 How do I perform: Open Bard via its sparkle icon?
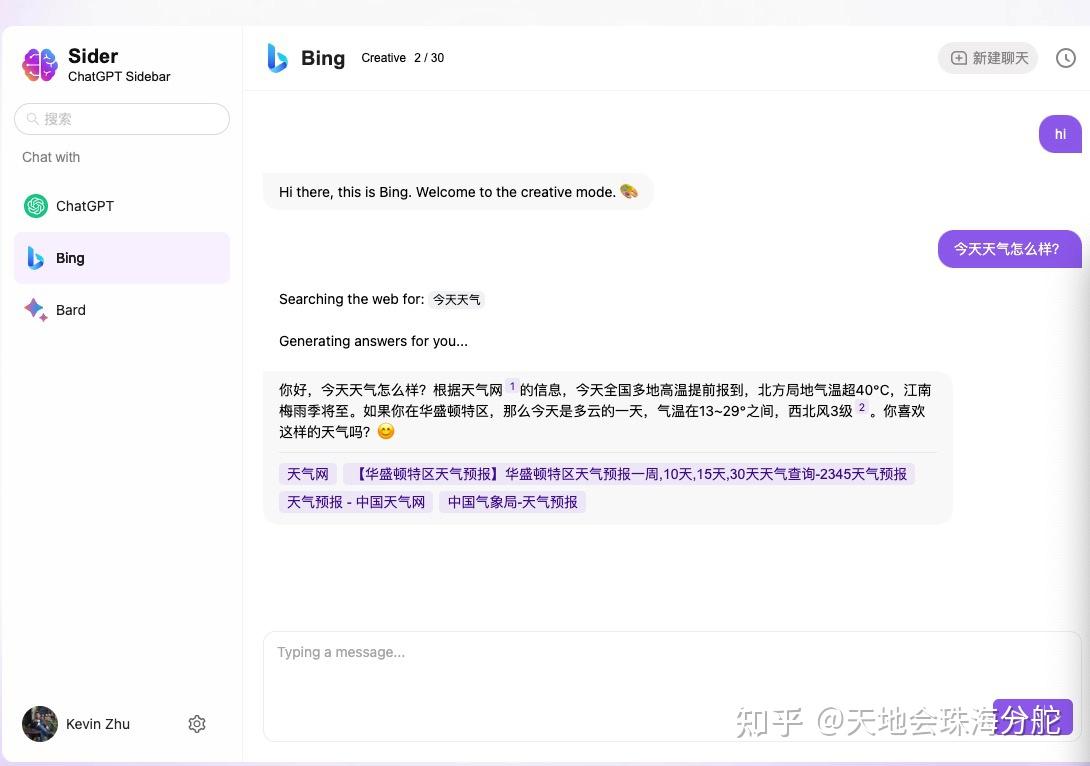coord(36,310)
